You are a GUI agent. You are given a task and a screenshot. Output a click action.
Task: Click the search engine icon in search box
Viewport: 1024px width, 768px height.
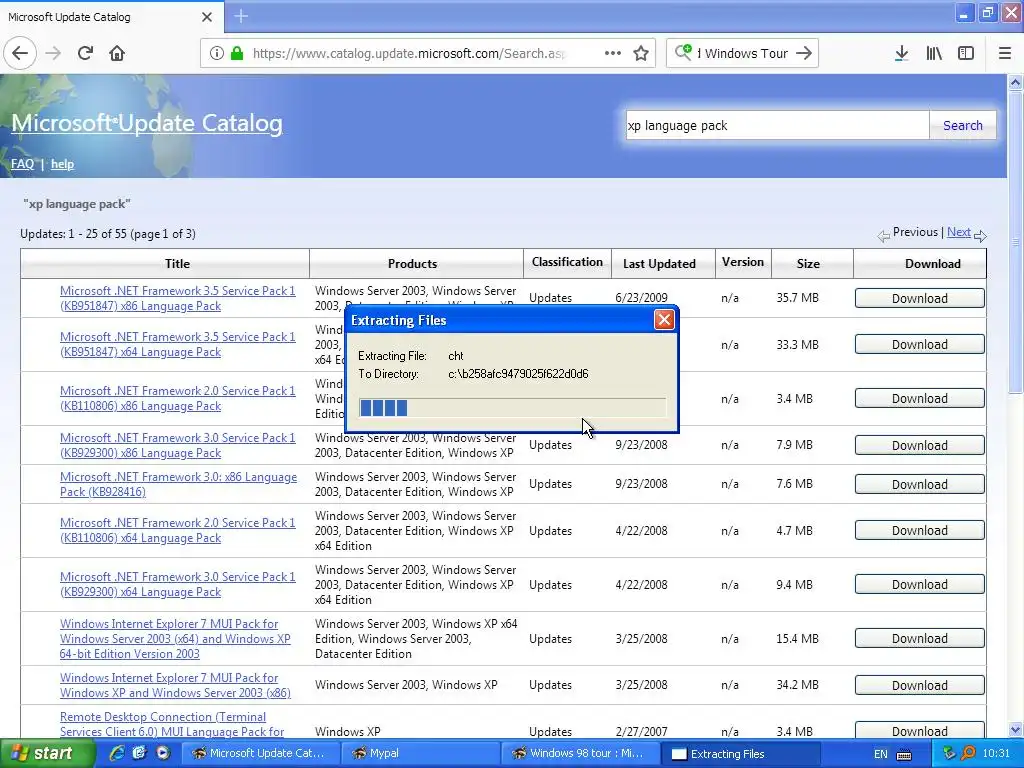click(x=683, y=52)
